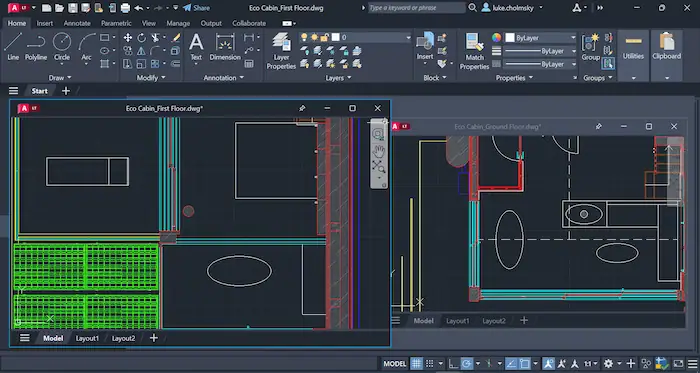This screenshot has width=700, height=373.
Task: Expand the Properties panel dropdown
Action: 514,78
